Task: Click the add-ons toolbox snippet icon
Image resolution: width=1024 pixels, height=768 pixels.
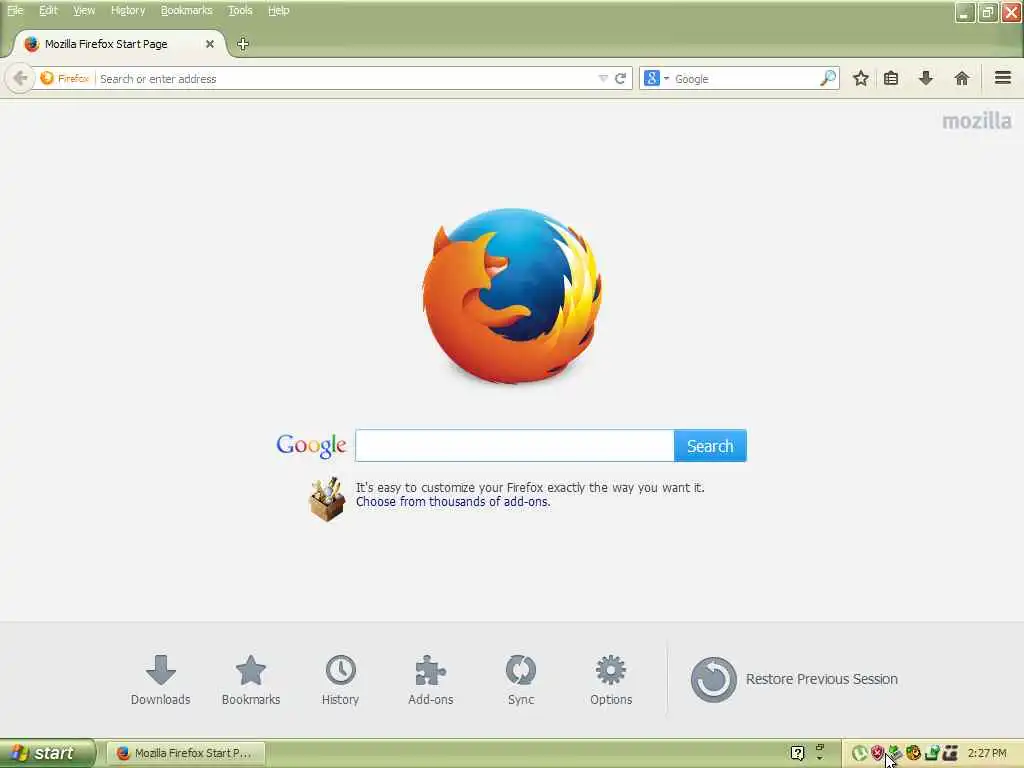Action: point(327,499)
